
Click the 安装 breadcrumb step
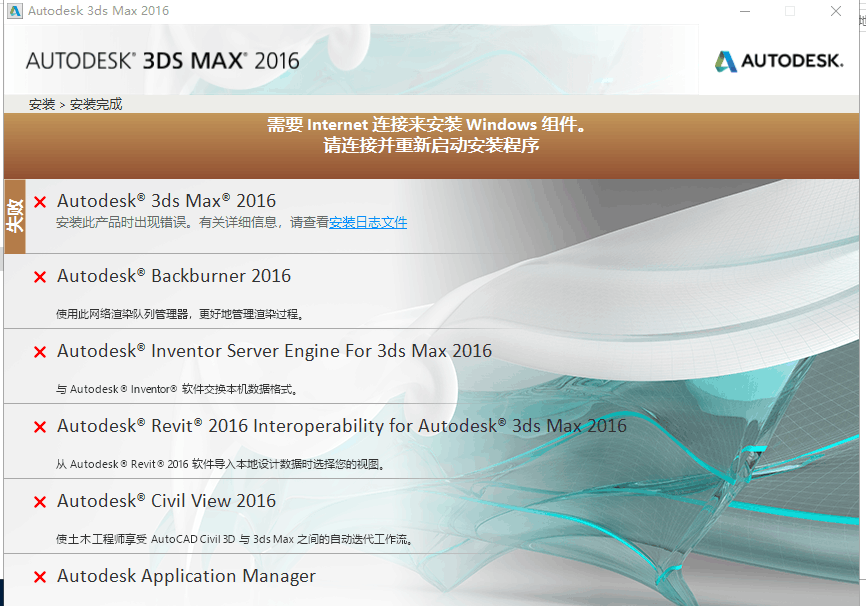click(42, 104)
